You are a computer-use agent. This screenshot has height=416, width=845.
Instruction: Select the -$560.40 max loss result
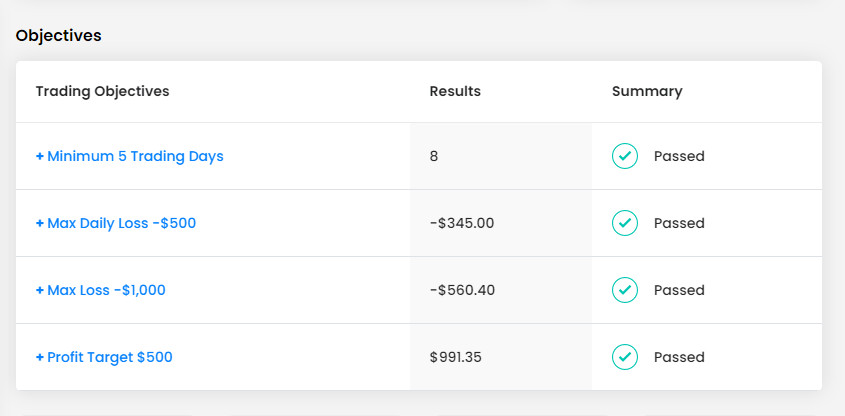[462, 290]
